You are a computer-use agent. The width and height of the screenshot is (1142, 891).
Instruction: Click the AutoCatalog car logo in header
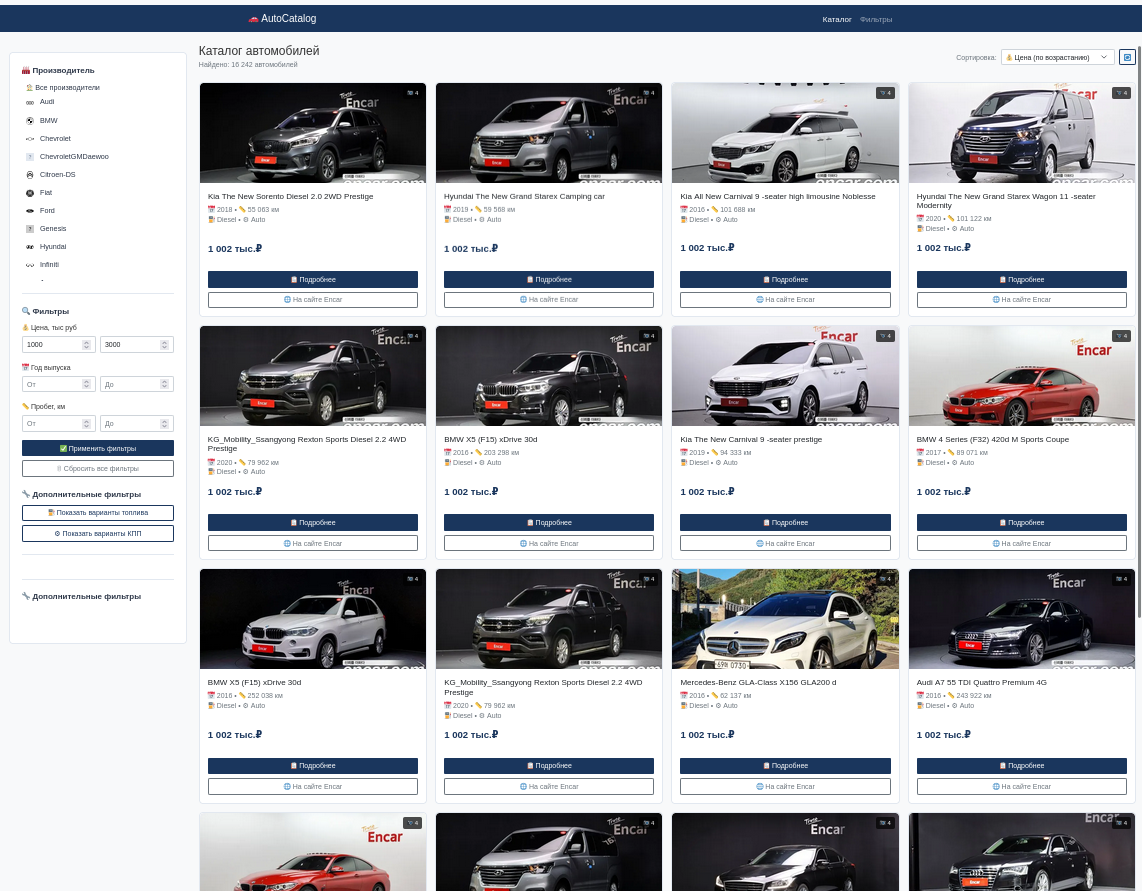pos(253,19)
